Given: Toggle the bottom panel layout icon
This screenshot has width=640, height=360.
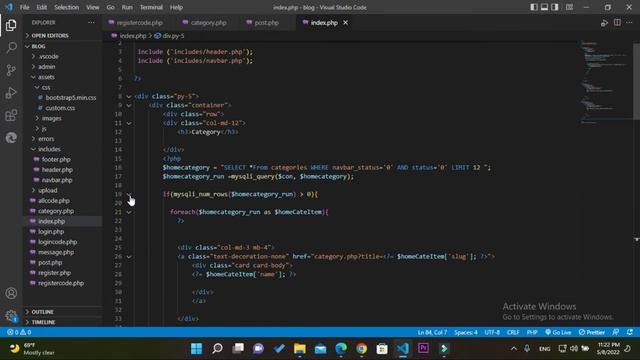Looking at the screenshot, I should click(x=544, y=7).
